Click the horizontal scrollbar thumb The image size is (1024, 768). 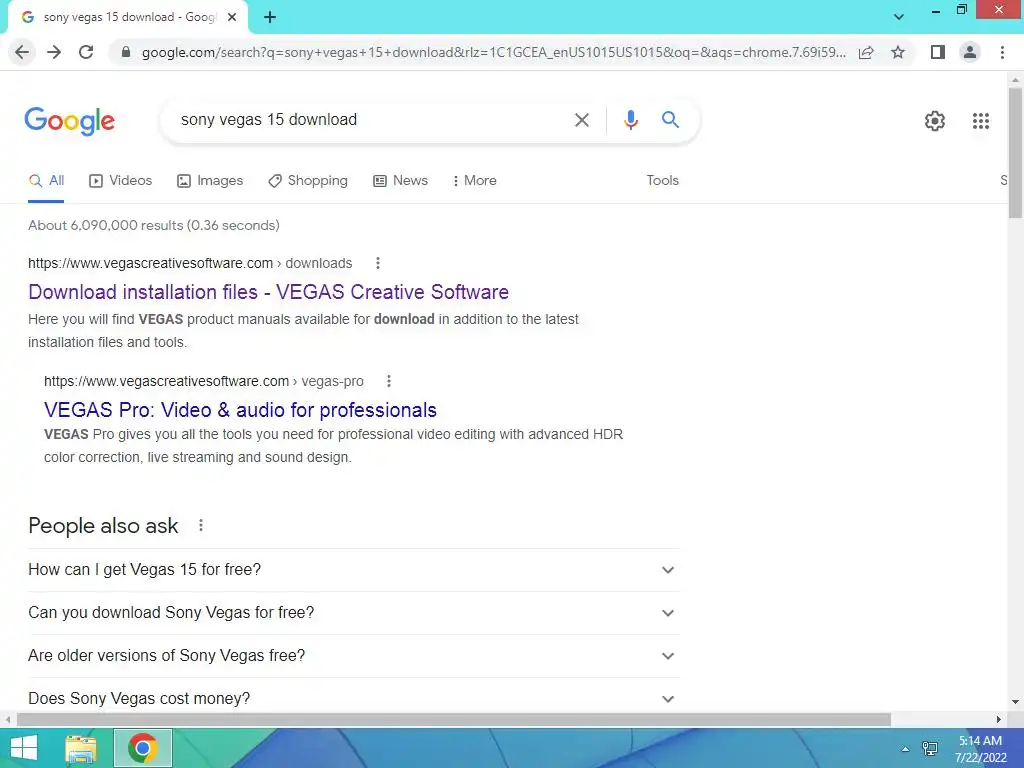click(x=454, y=720)
